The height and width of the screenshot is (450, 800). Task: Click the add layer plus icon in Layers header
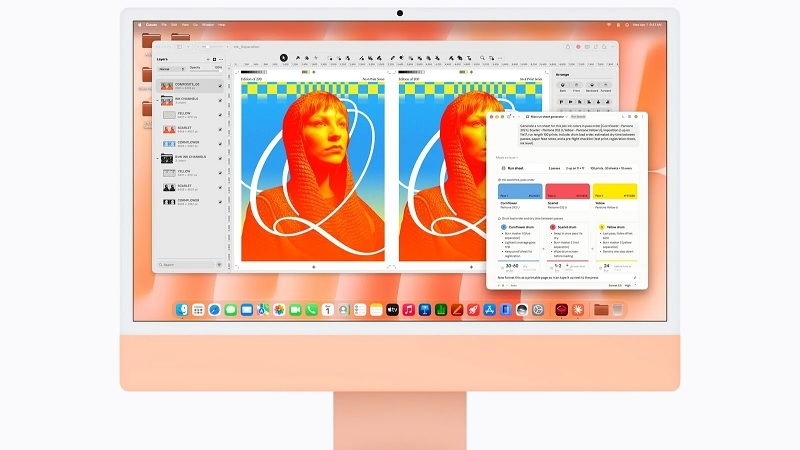[214, 59]
